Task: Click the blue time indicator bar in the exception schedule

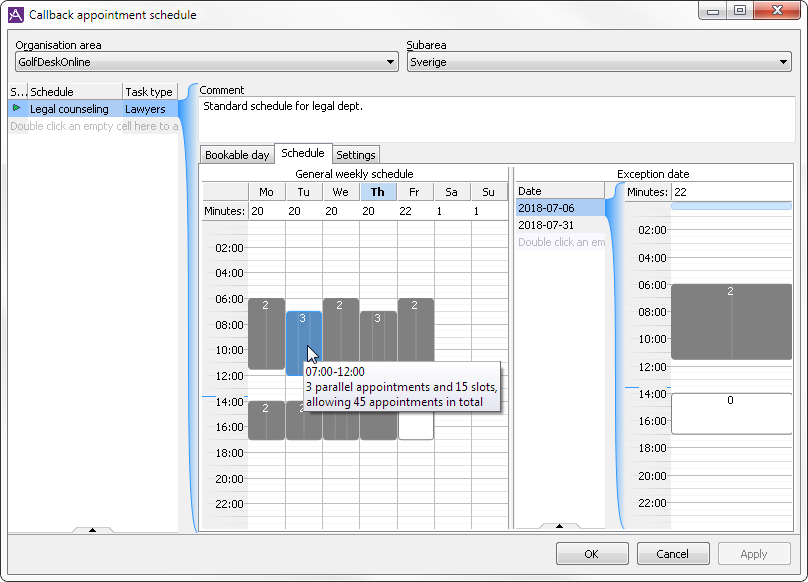Action: coord(732,205)
